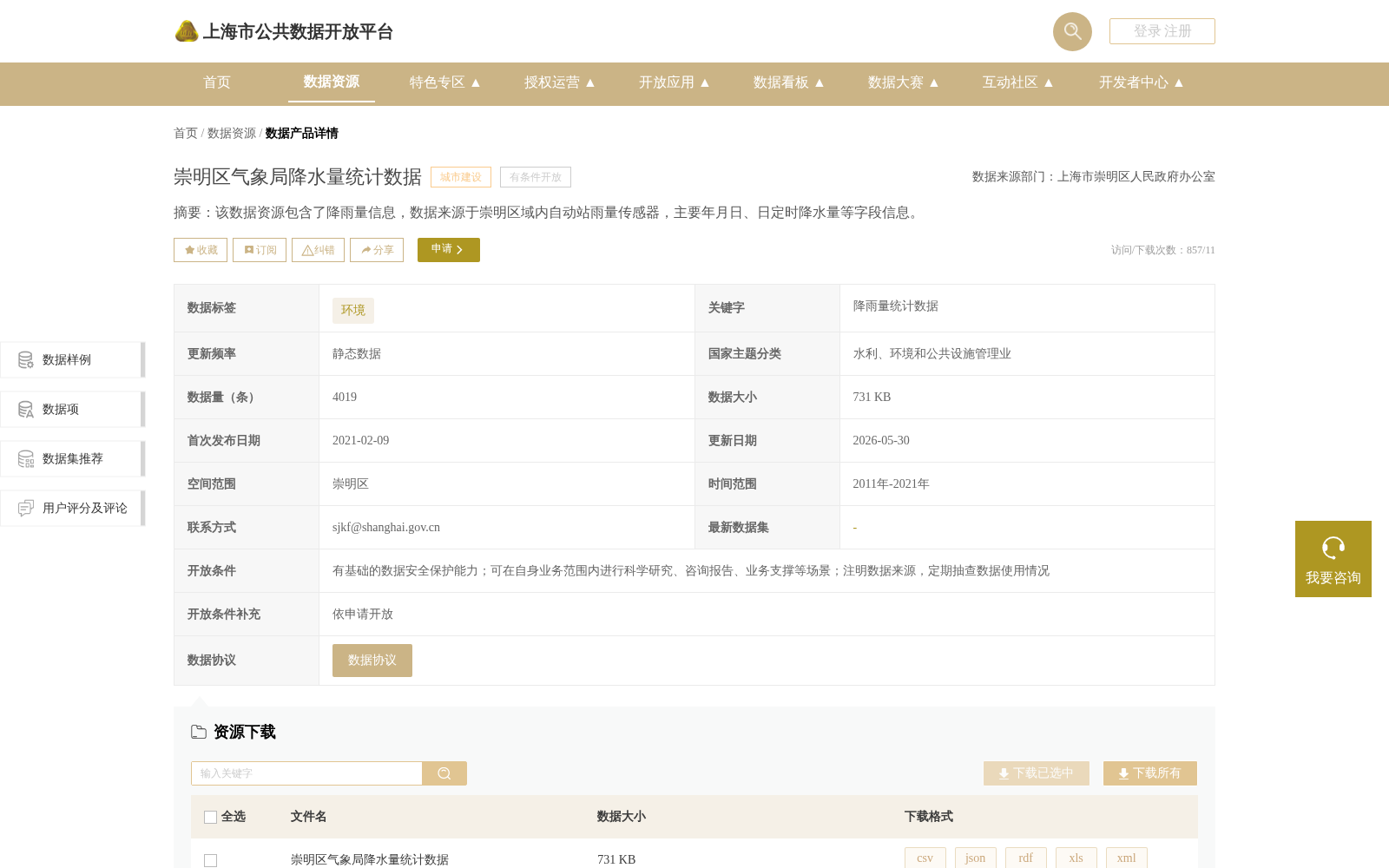The width and height of the screenshot is (1389, 868).
Task: Click the contact email sjkf@shanghai.gov.cn
Action: point(386,528)
